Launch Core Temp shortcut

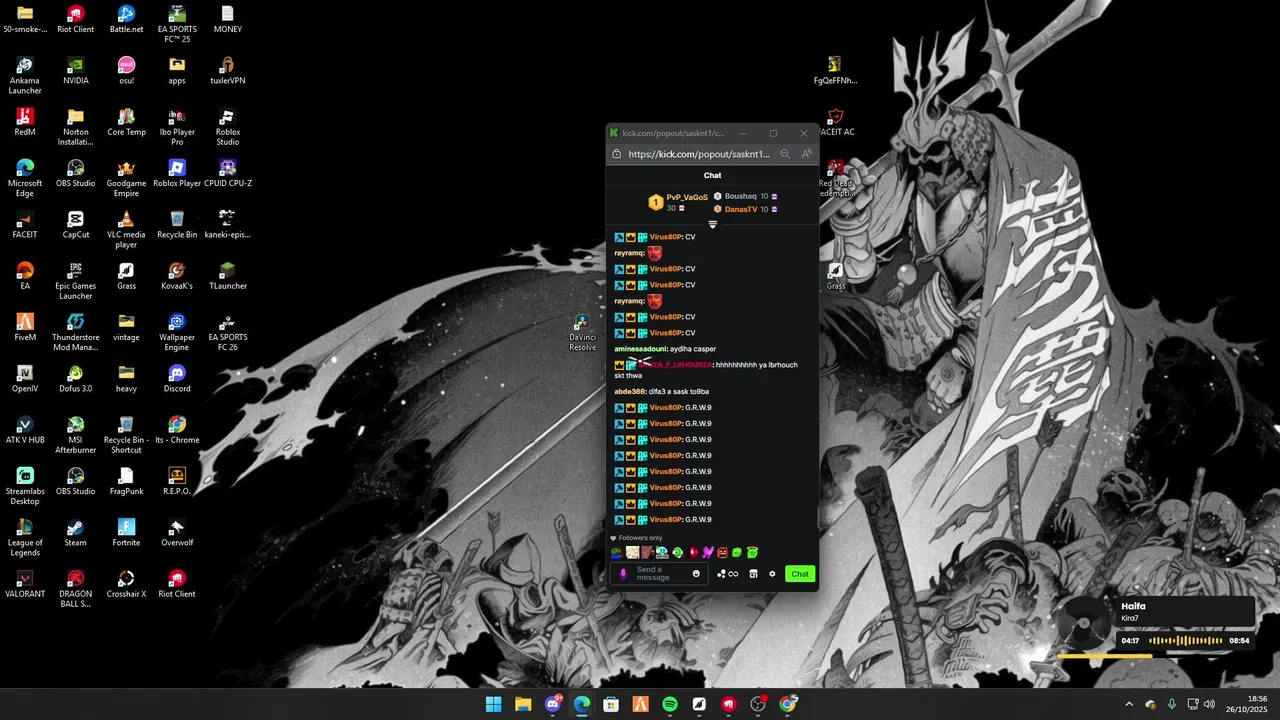[x=126, y=122]
